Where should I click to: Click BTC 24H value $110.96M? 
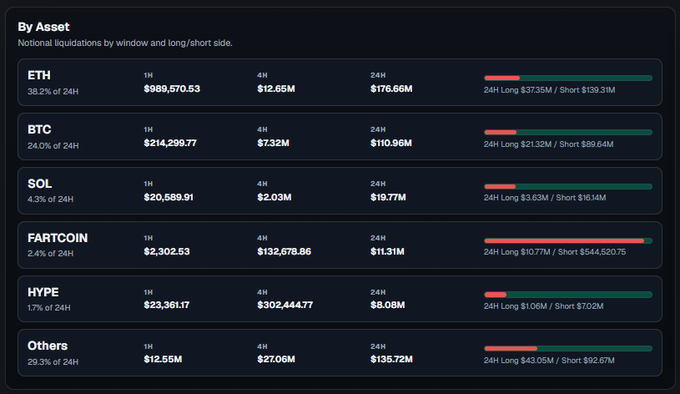[391, 143]
